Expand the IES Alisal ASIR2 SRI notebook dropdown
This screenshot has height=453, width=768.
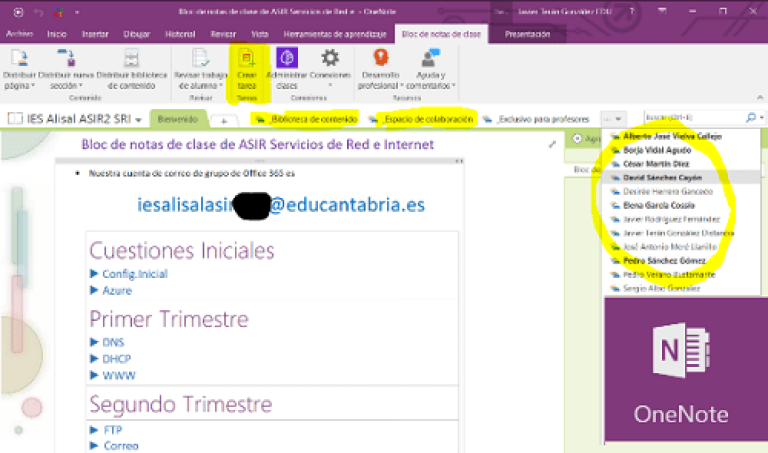139,119
